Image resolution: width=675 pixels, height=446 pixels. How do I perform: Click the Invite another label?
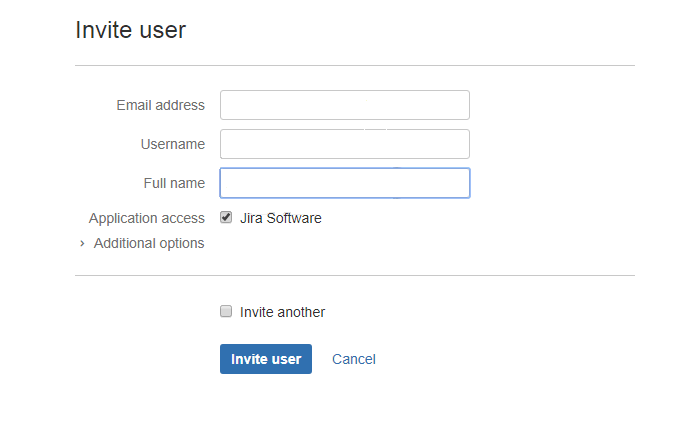point(282,312)
